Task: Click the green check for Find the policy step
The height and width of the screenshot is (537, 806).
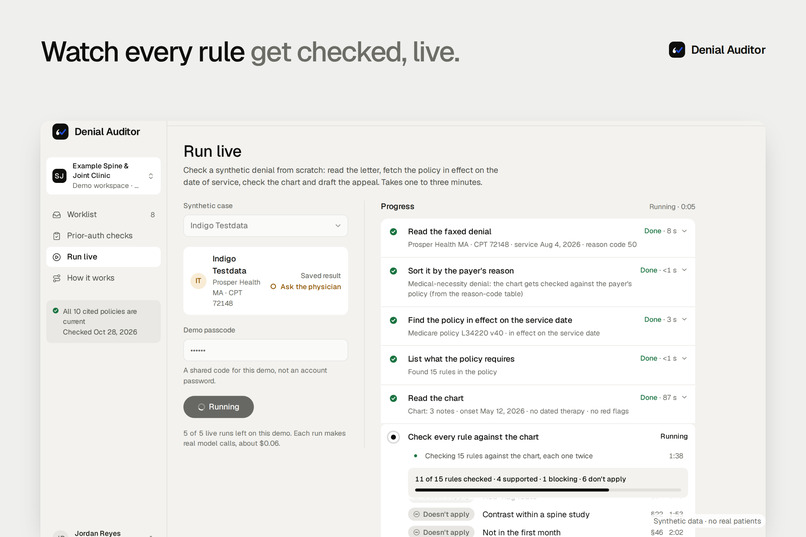Action: [x=393, y=320]
